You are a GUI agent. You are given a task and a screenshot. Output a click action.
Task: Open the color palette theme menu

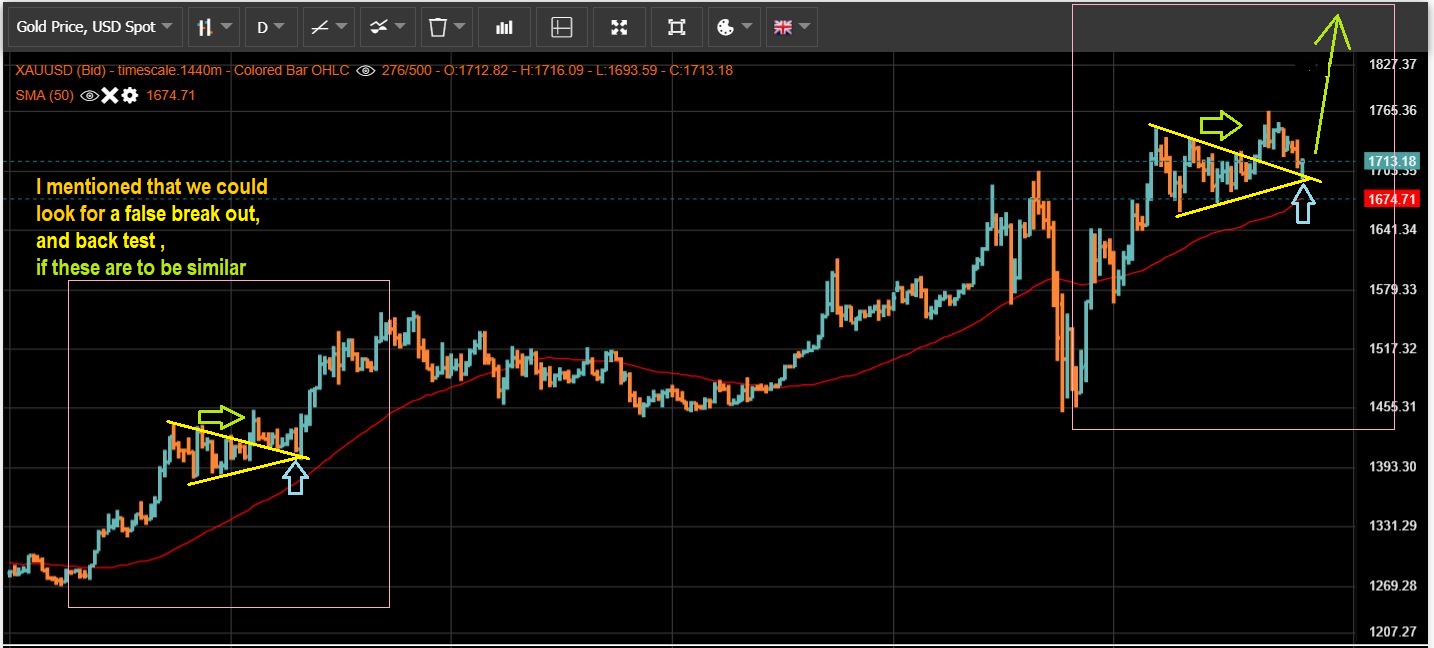pos(734,27)
